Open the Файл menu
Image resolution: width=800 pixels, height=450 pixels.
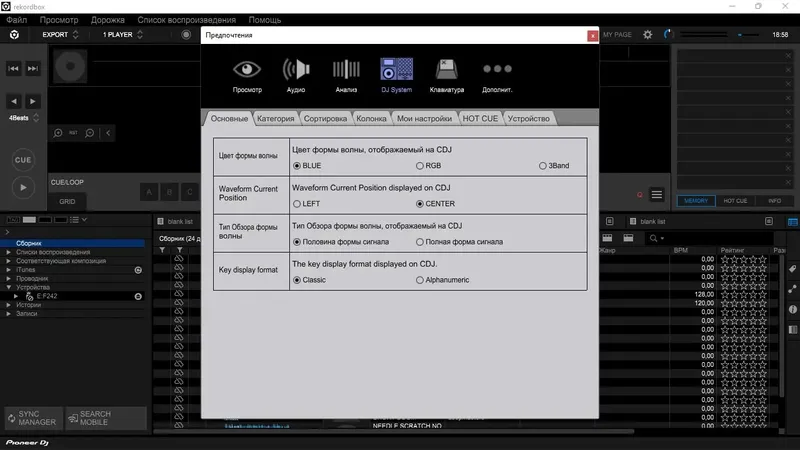(16, 20)
